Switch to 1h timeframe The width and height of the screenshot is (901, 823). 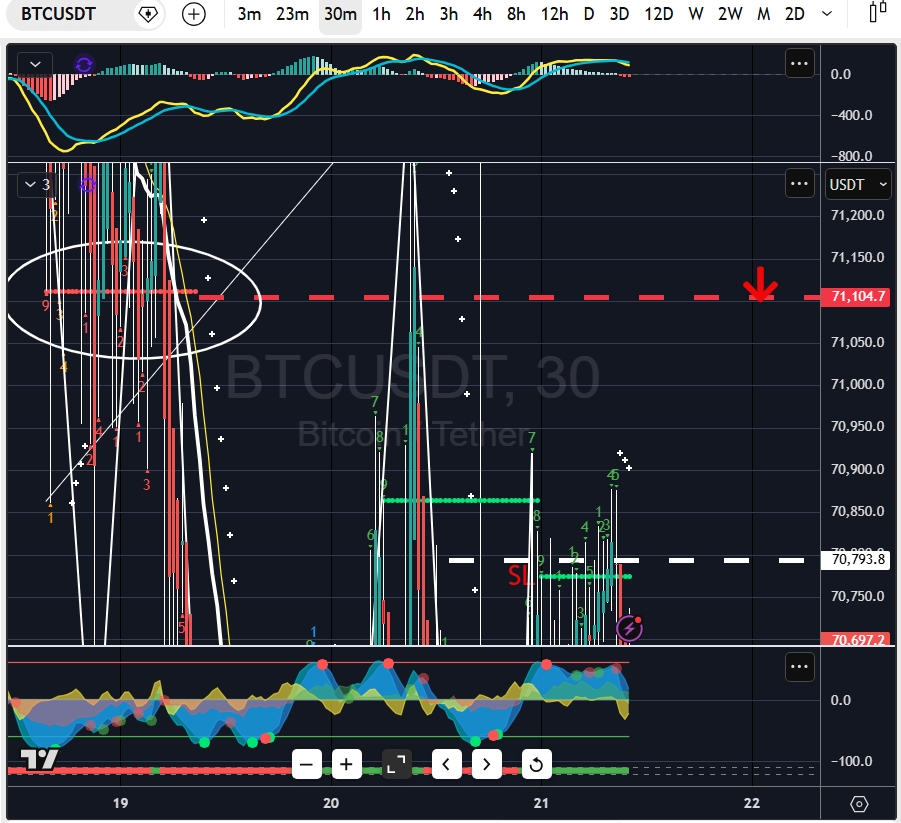(381, 14)
